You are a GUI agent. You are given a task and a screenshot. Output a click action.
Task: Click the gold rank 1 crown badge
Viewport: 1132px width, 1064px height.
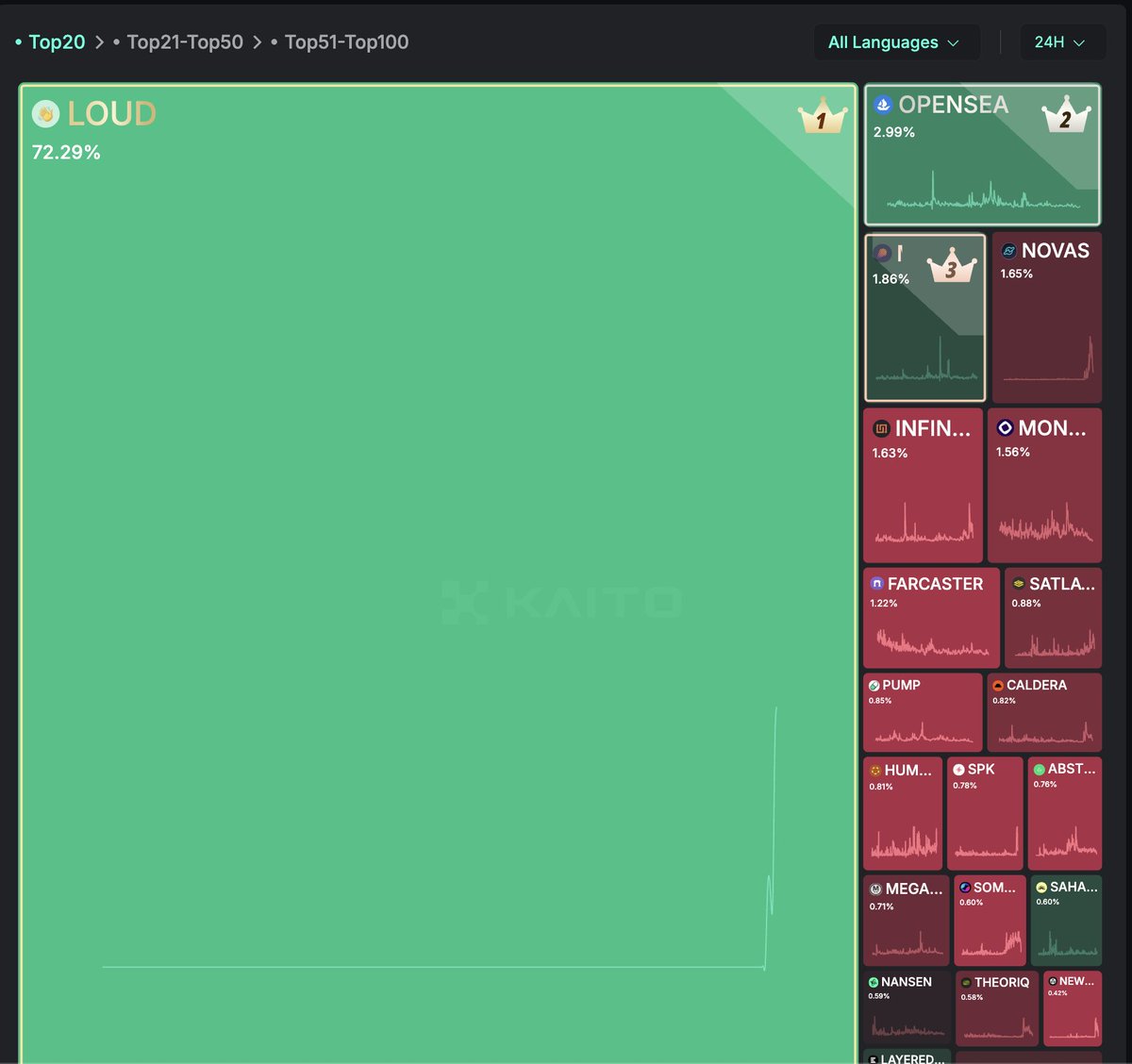822,116
